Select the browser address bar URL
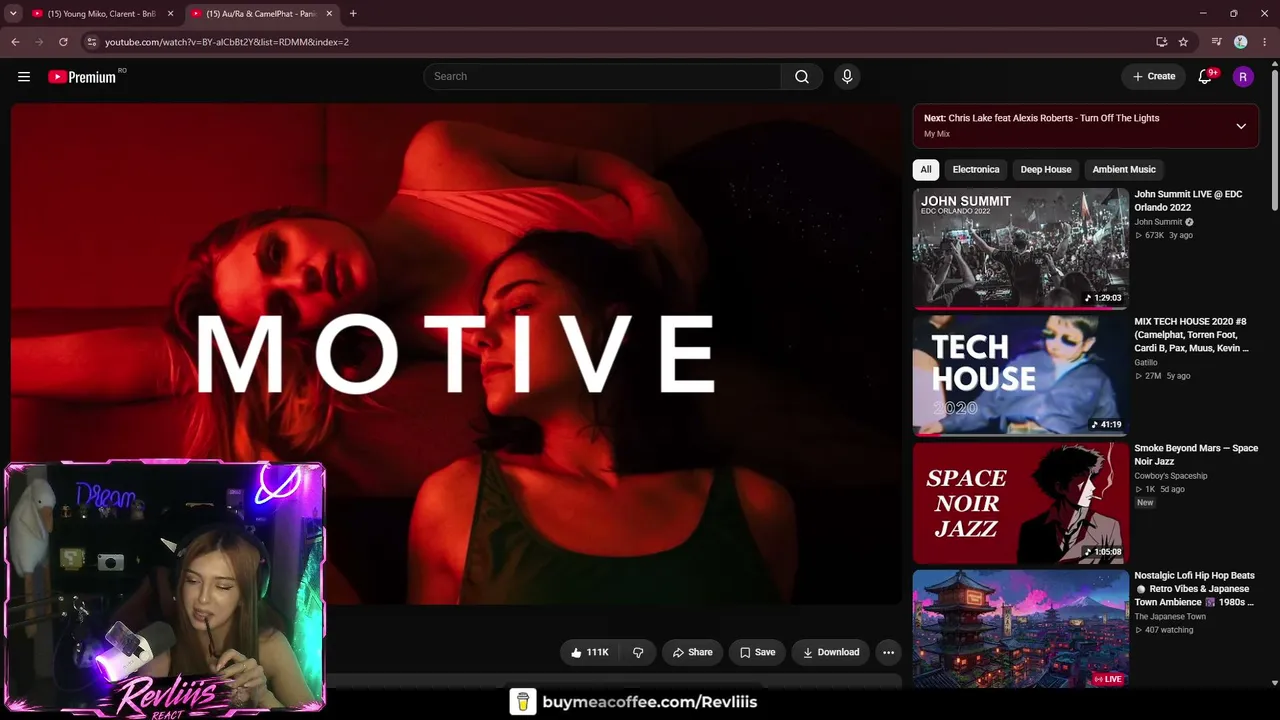The height and width of the screenshot is (720, 1280). [x=227, y=42]
